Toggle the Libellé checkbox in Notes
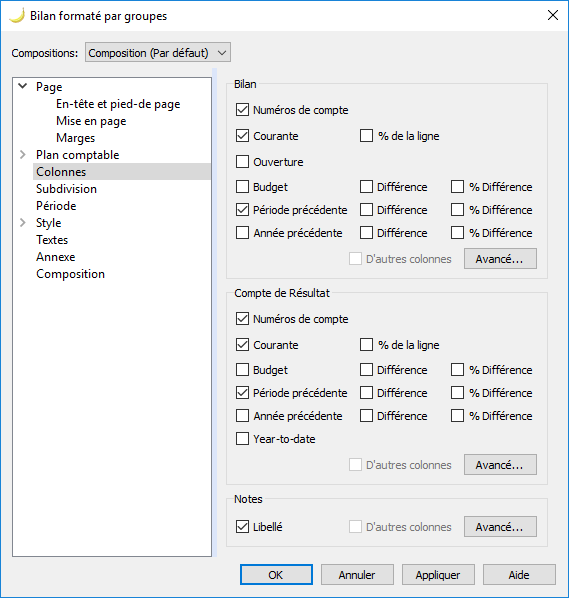Viewport: 569px width, 599px height. pyautogui.click(x=242, y=527)
